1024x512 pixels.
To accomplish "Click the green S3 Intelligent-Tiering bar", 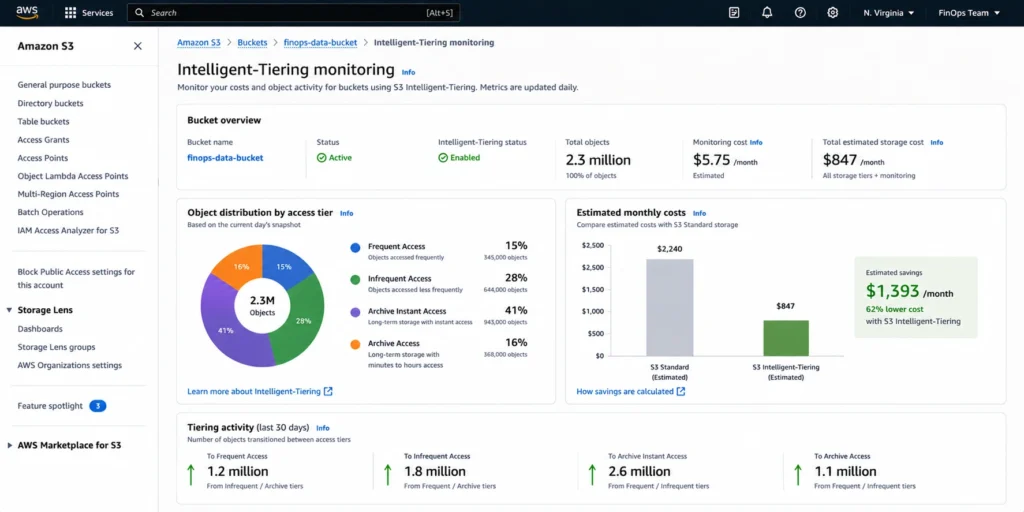I will pyautogui.click(x=786, y=338).
